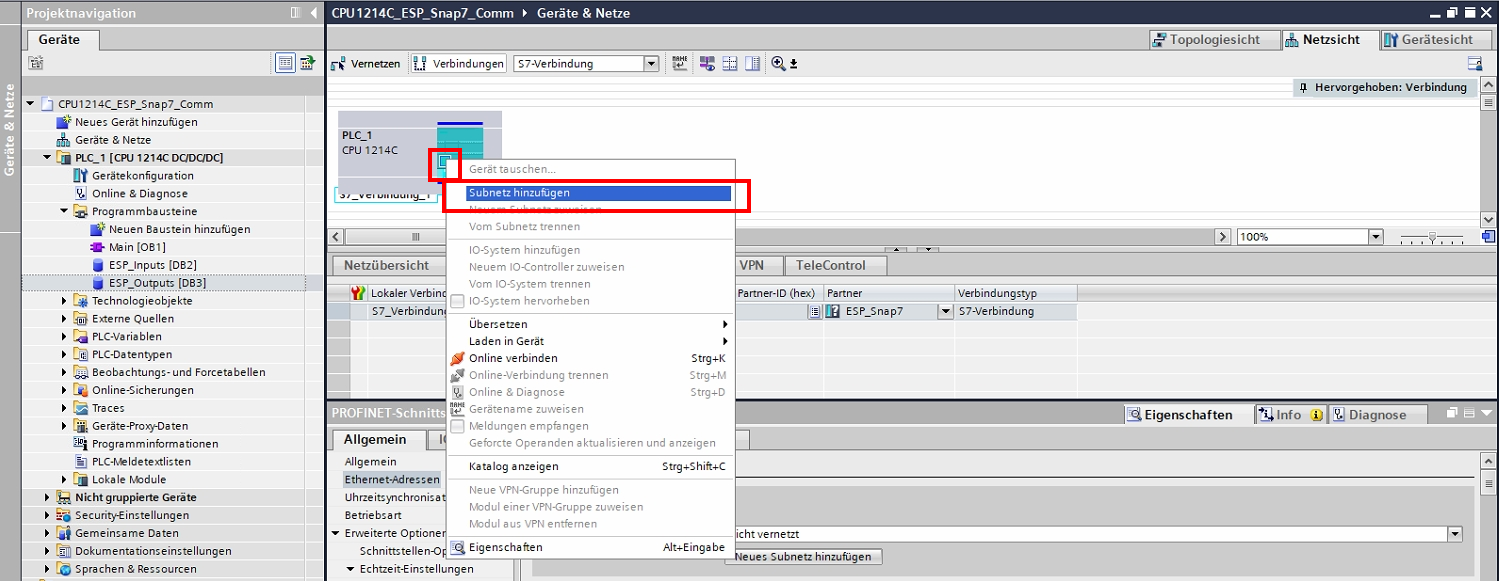Viewport: 1499px width, 581px height.
Task: Collapse the Programmbausteine folder
Action: pos(65,212)
